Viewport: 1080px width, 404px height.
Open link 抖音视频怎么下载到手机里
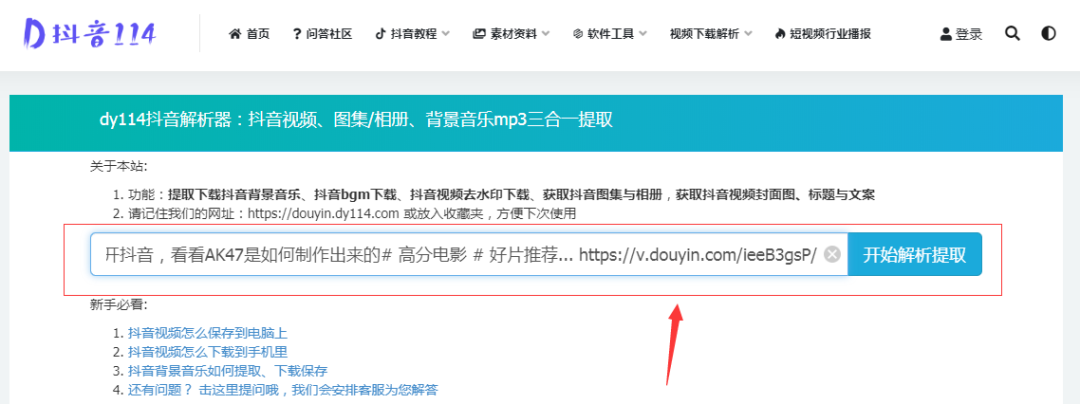coord(208,351)
